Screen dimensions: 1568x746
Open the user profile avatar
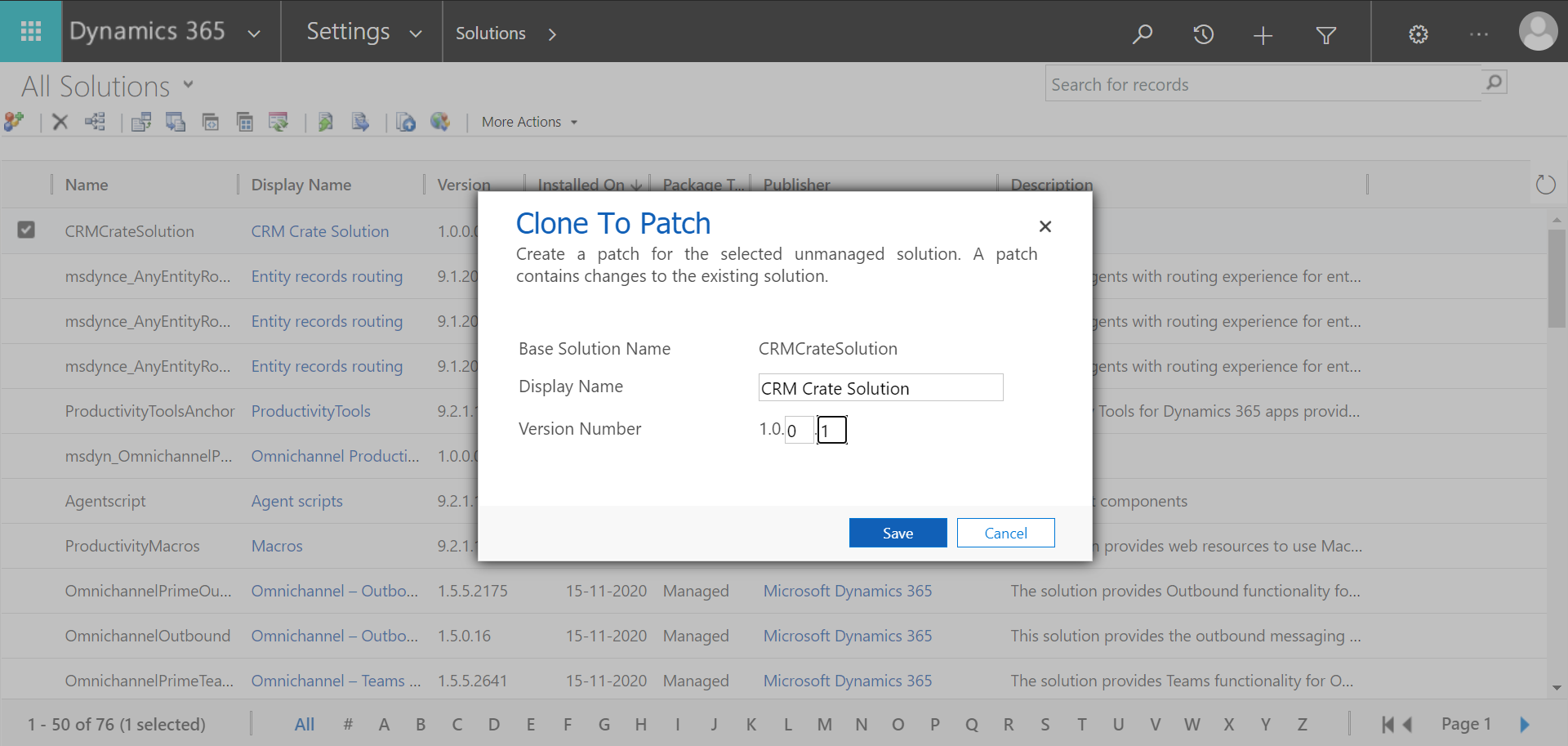1539,31
